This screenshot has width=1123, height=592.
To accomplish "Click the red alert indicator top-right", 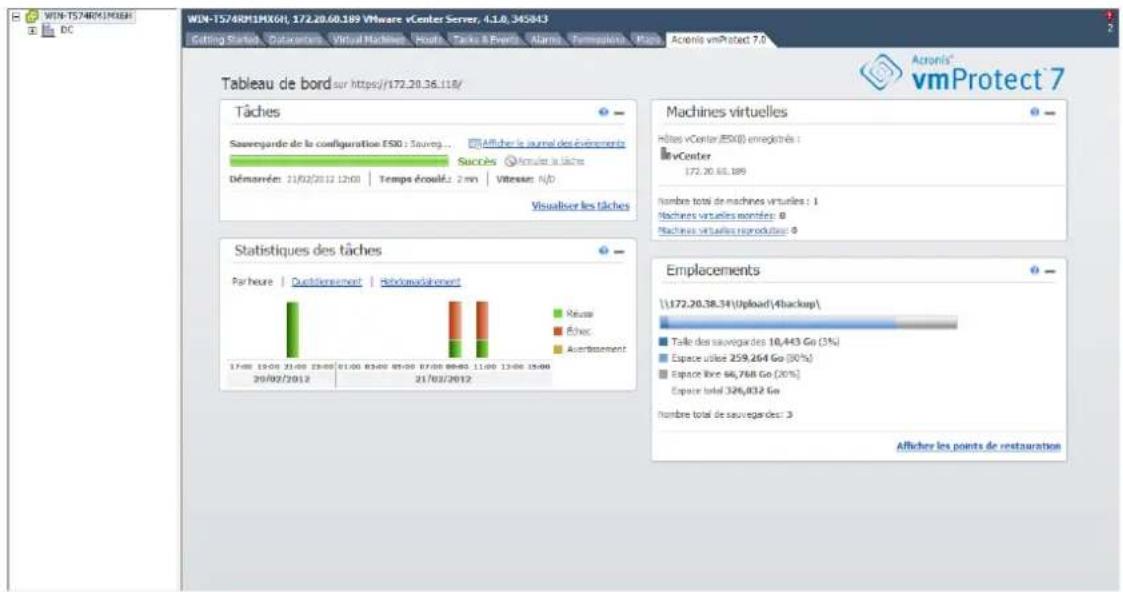I will tap(1111, 16).
